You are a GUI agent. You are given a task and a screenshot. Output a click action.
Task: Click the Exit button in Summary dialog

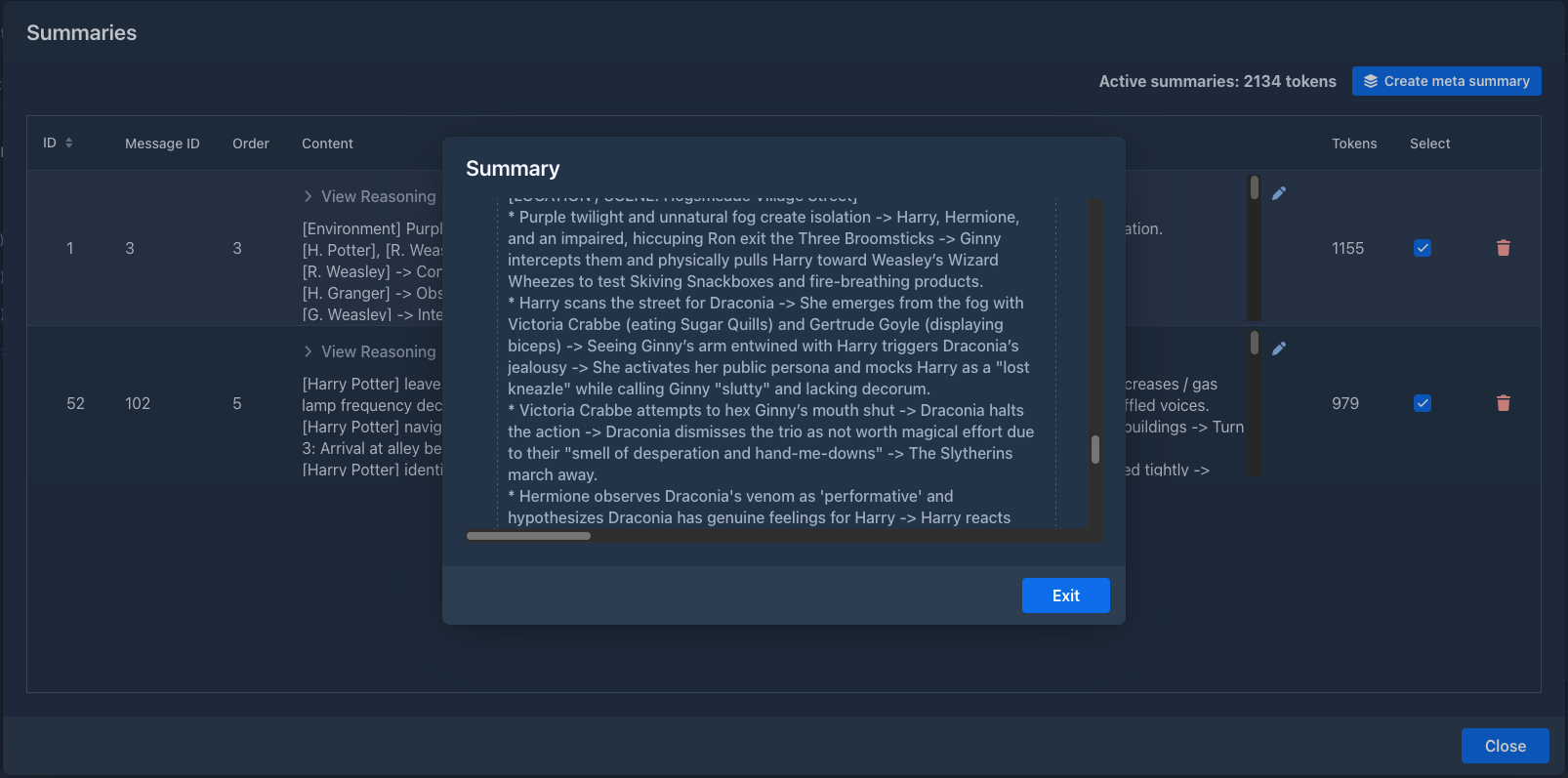[x=1065, y=595]
